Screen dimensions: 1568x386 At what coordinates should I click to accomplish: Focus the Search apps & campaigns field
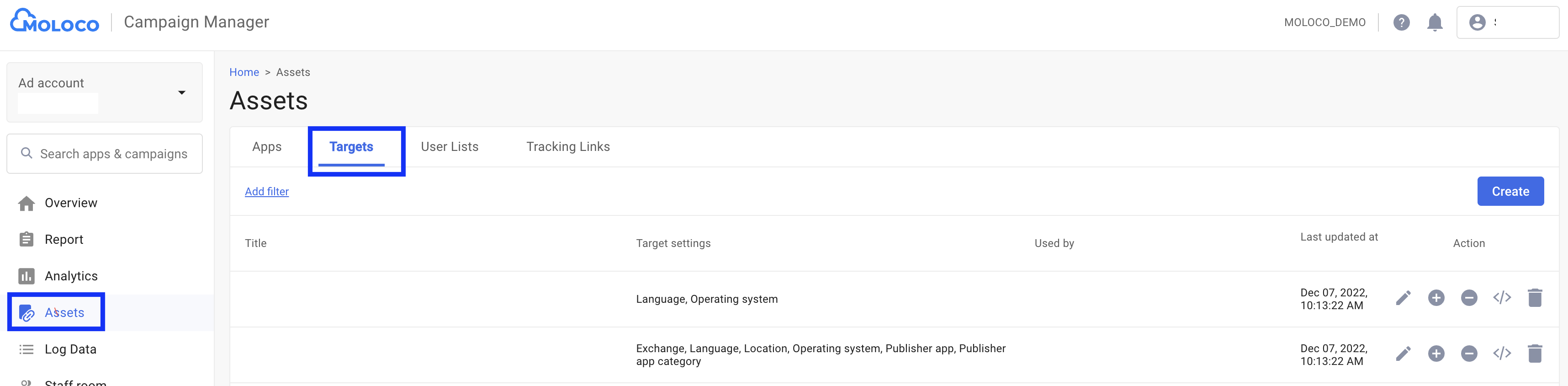coord(113,154)
